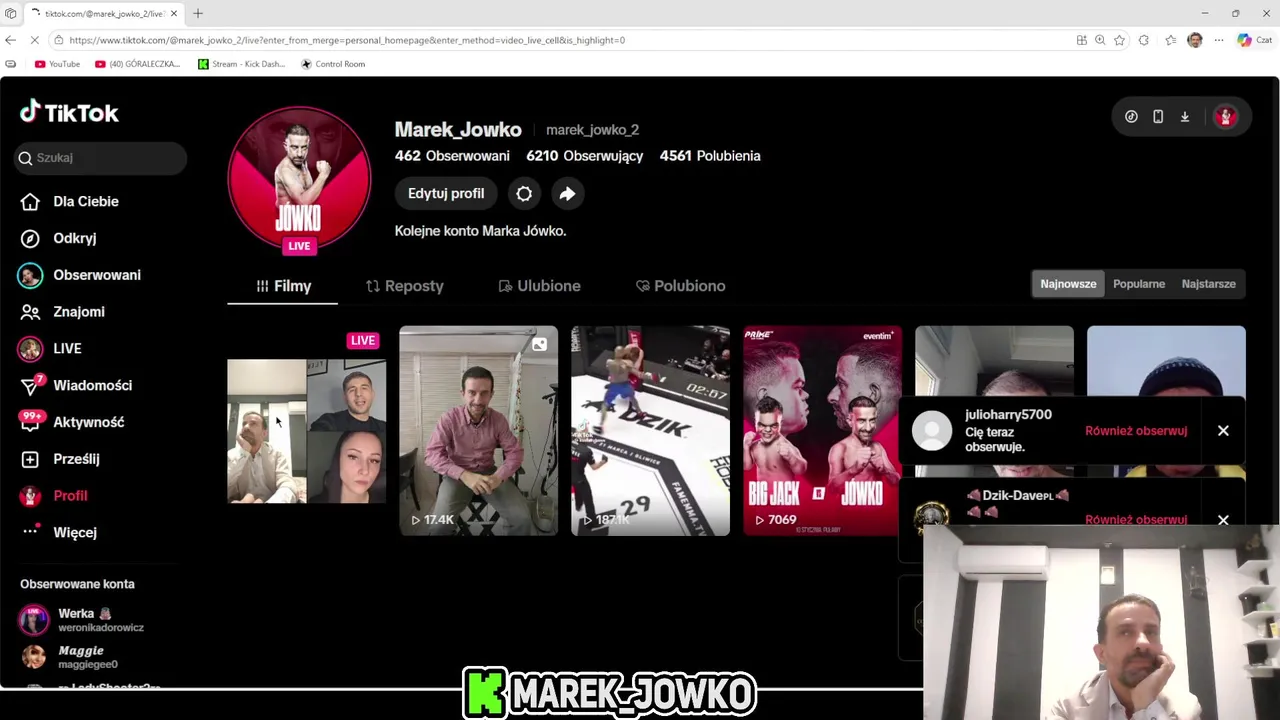The image size is (1280, 720).
Task: Click the URL address bar
Action: click(560, 40)
